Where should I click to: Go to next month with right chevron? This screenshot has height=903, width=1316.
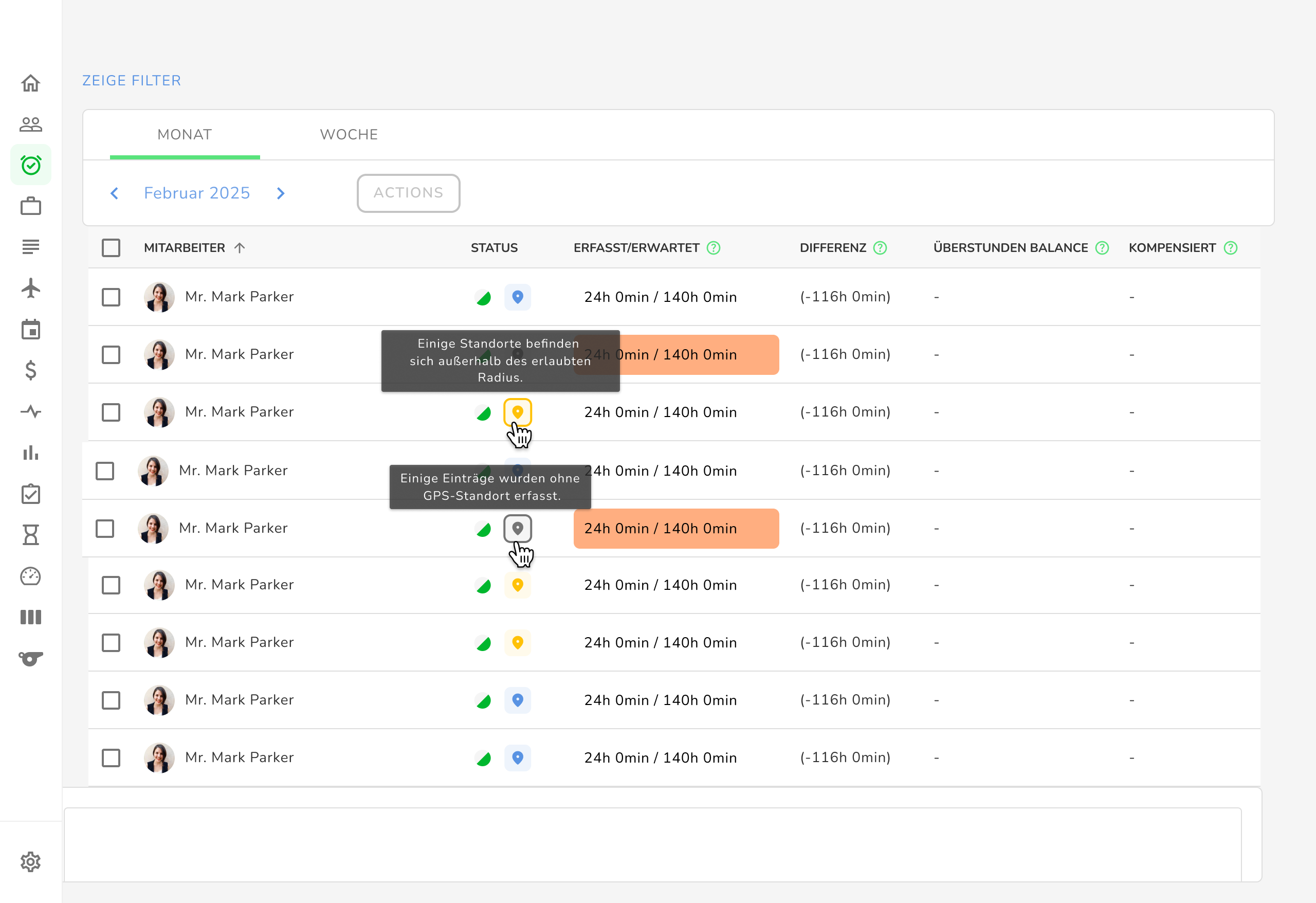280,193
